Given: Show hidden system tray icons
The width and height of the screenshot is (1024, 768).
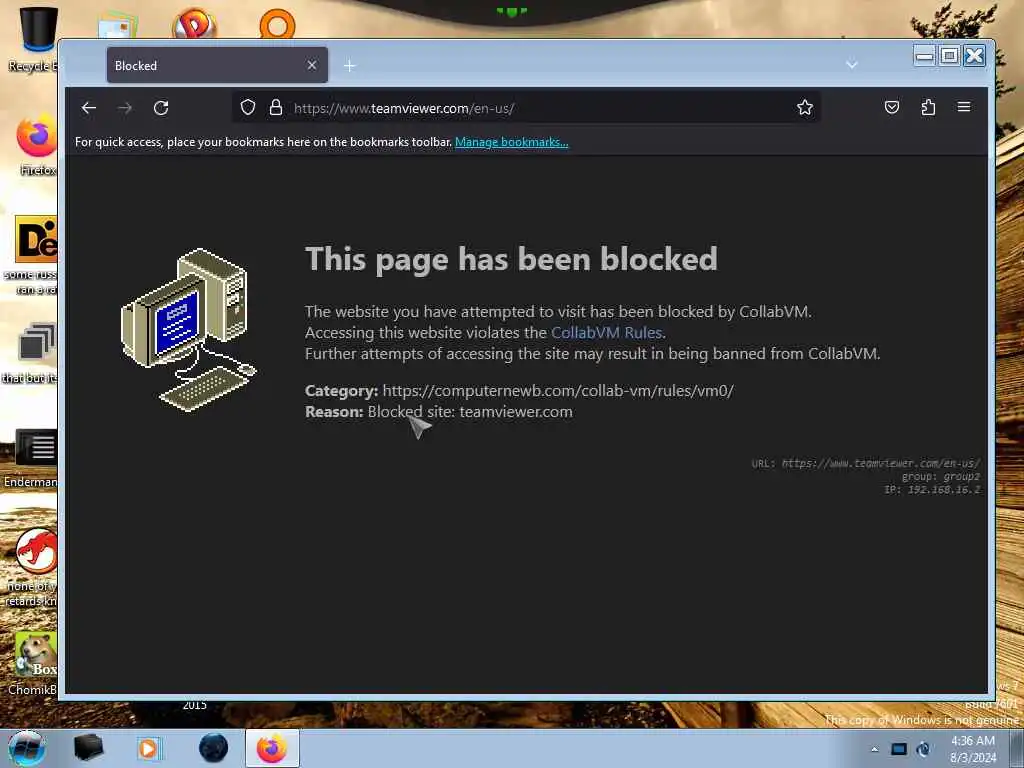Looking at the screenshot, I should (x=874, y=749).
